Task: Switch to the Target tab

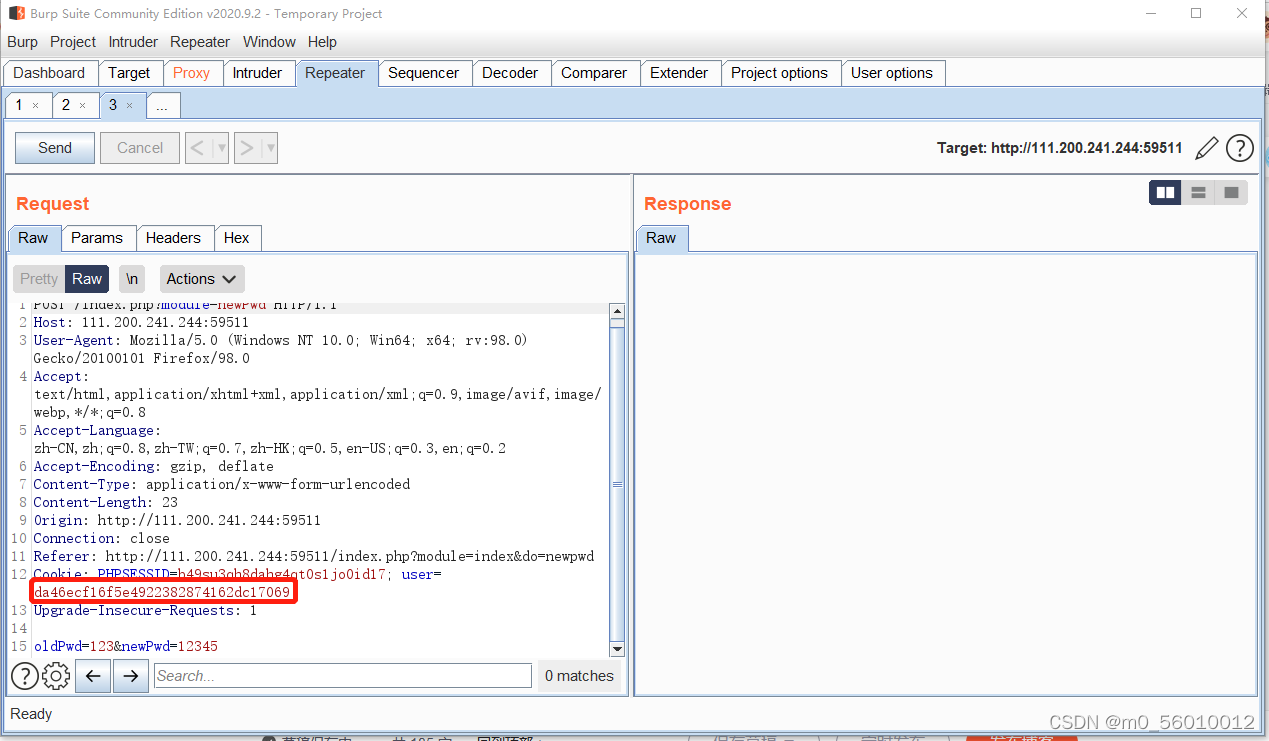Action: pos(129,73)
